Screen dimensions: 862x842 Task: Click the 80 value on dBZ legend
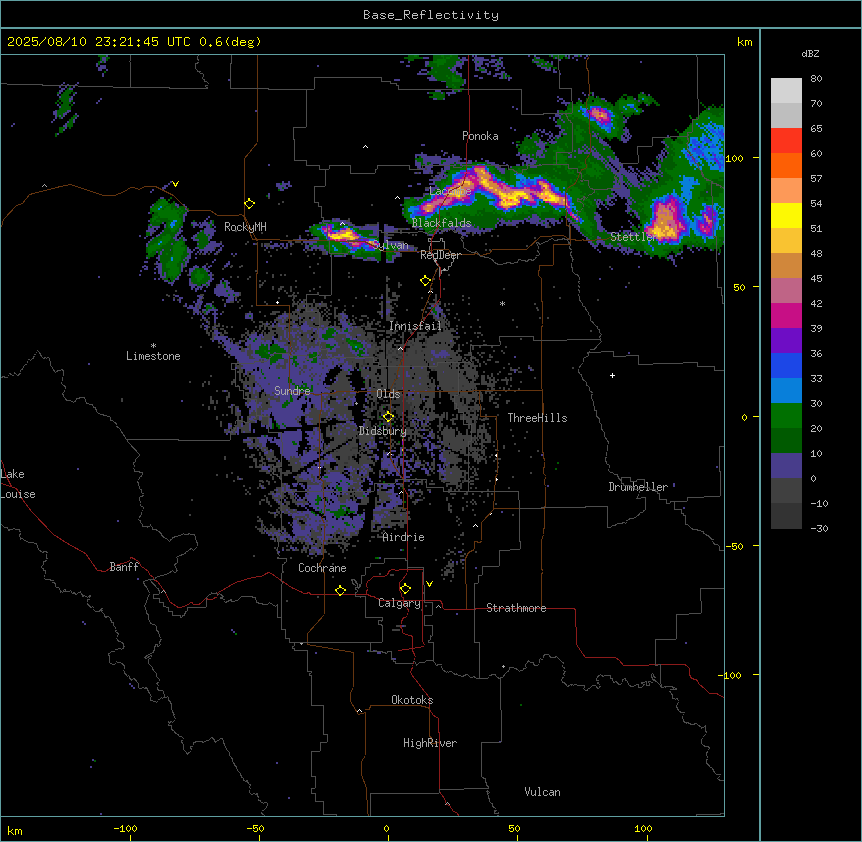(816, 79)
